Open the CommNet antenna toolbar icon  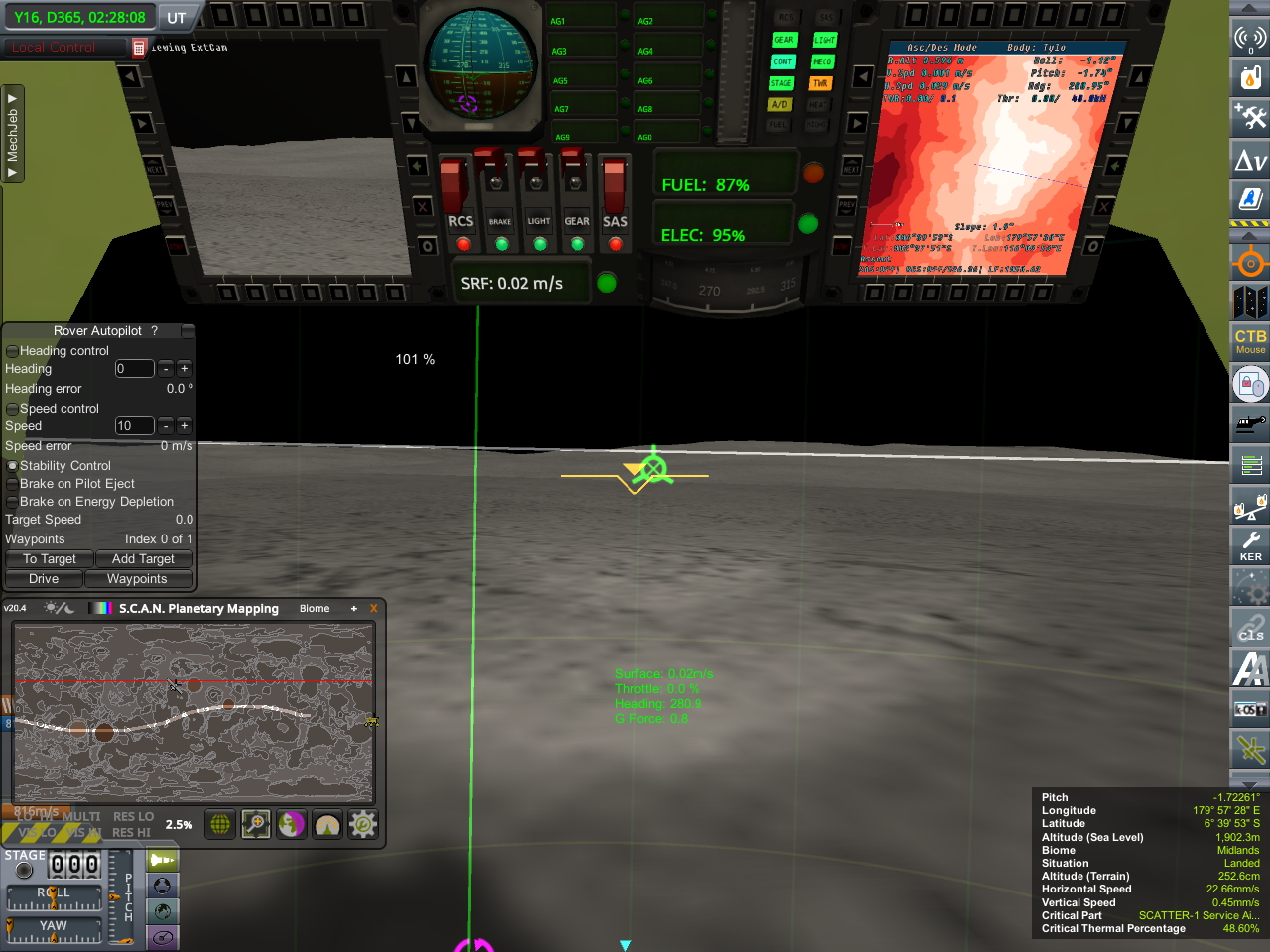coord(1250,37)
